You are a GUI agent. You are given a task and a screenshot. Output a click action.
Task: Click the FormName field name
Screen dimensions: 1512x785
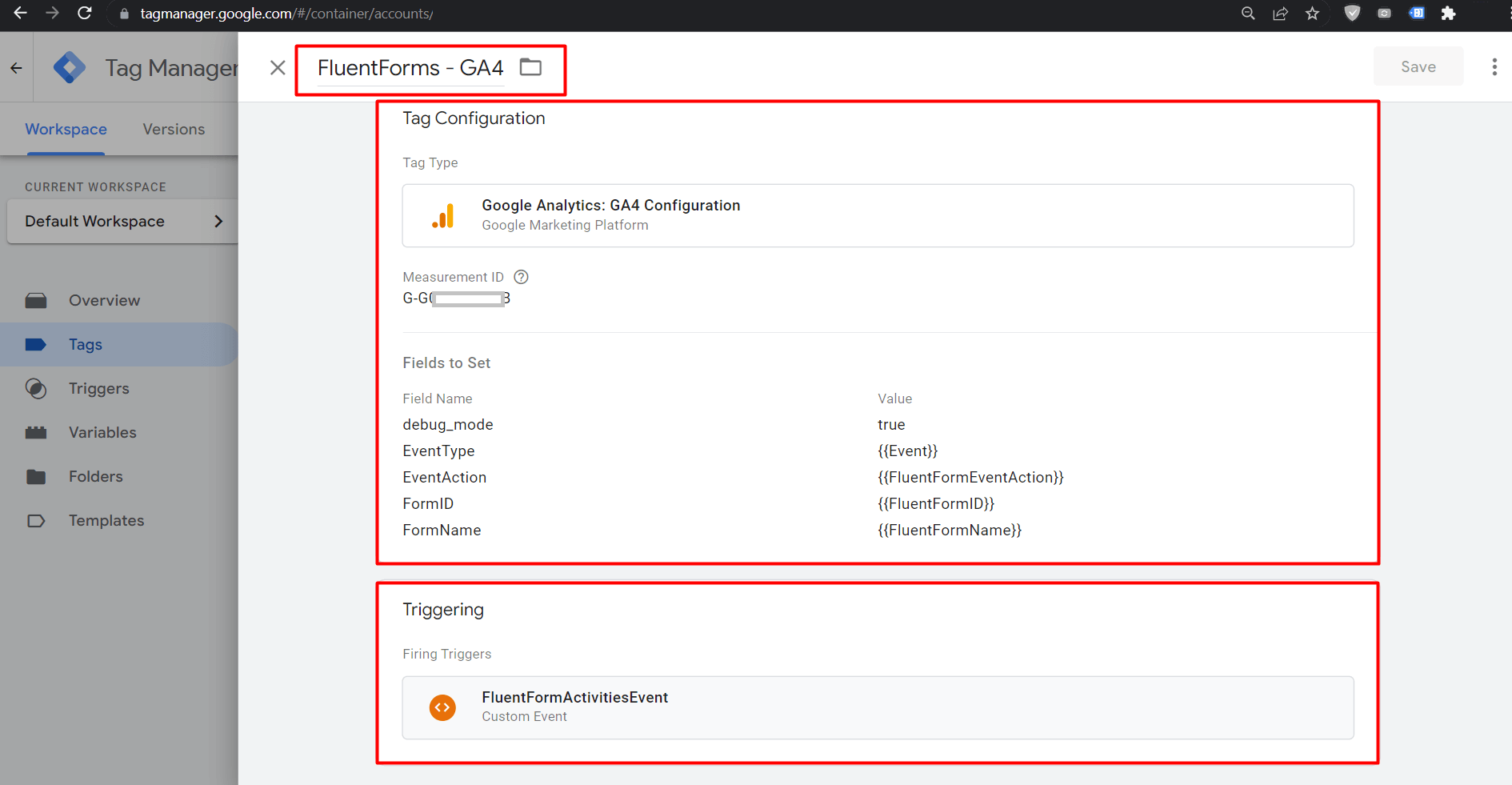tap(442, 531)
